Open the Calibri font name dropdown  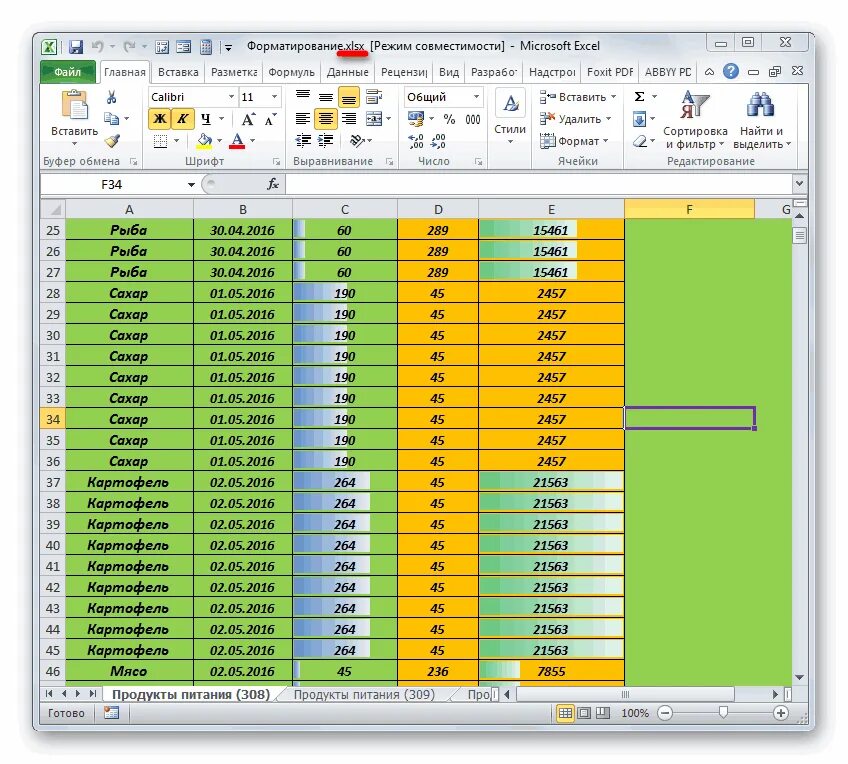(231, 97)
